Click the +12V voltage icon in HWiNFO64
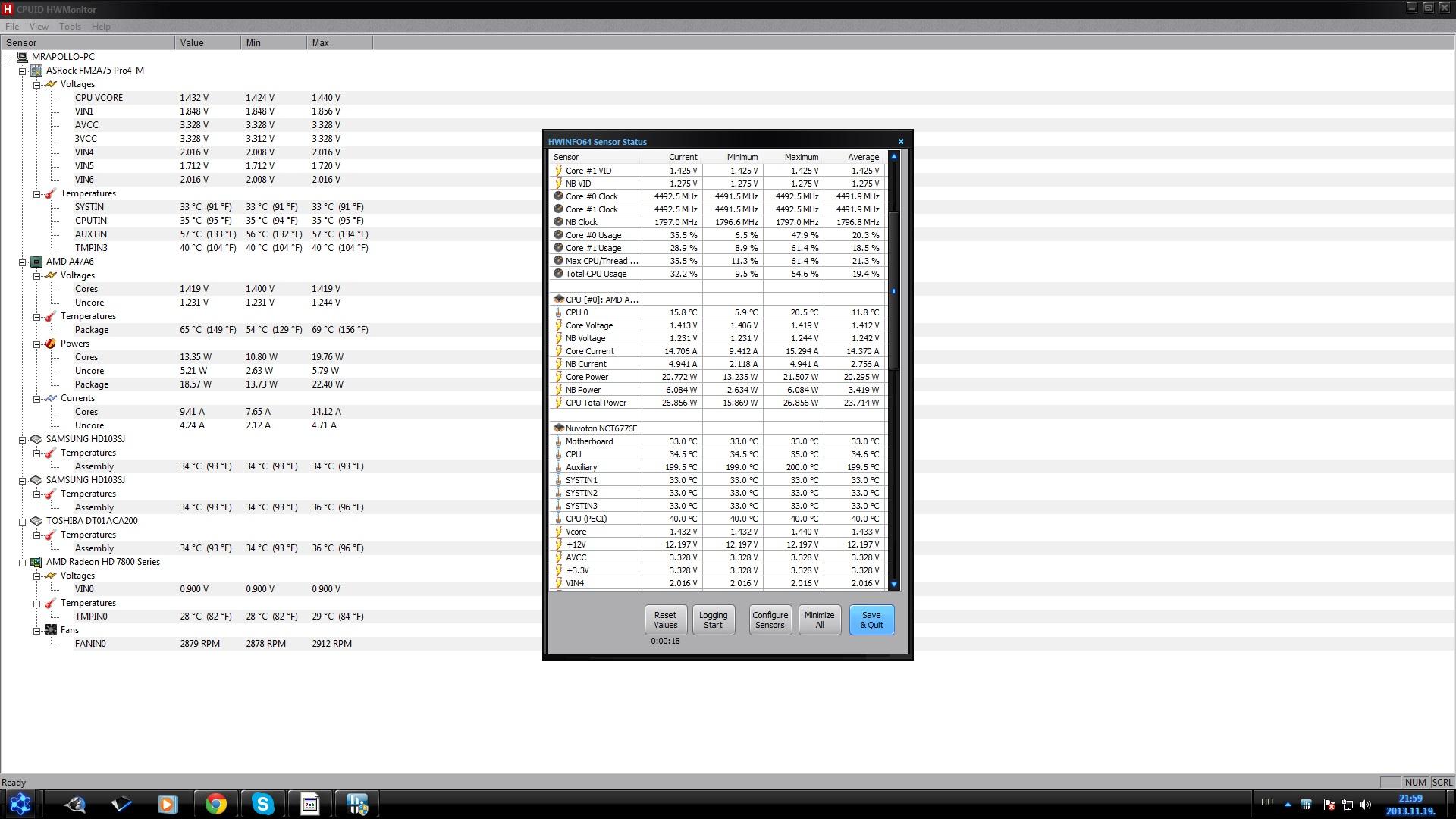The width and height of the screenshot is (1456, 819). click(559, 544)
